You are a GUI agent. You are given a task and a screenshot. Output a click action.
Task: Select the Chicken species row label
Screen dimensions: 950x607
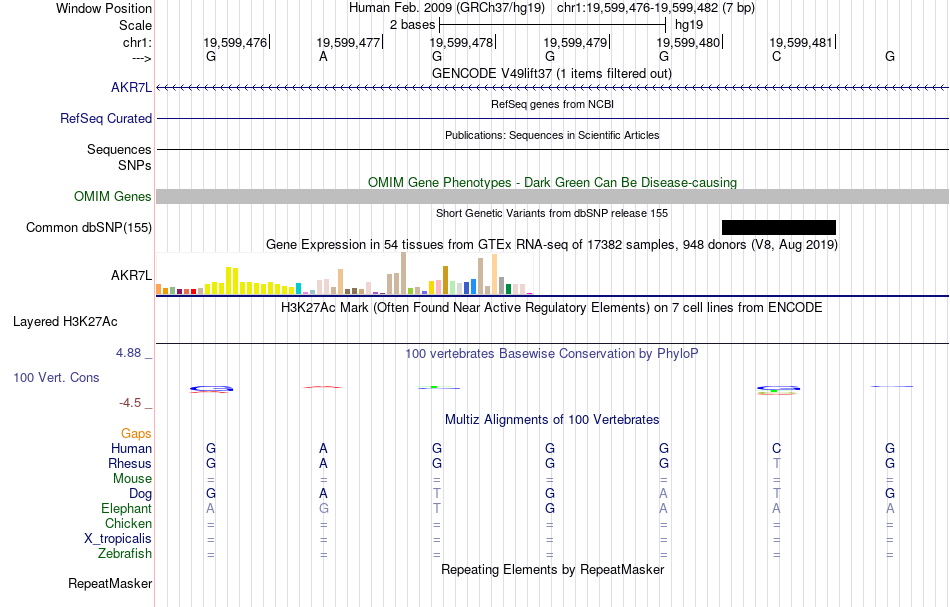click(x=128, y=523)
